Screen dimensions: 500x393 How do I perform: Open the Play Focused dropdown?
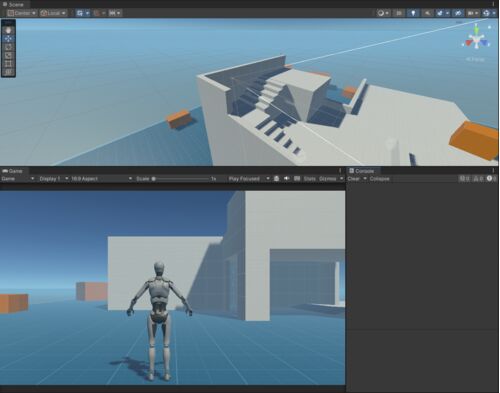point(249,179)
